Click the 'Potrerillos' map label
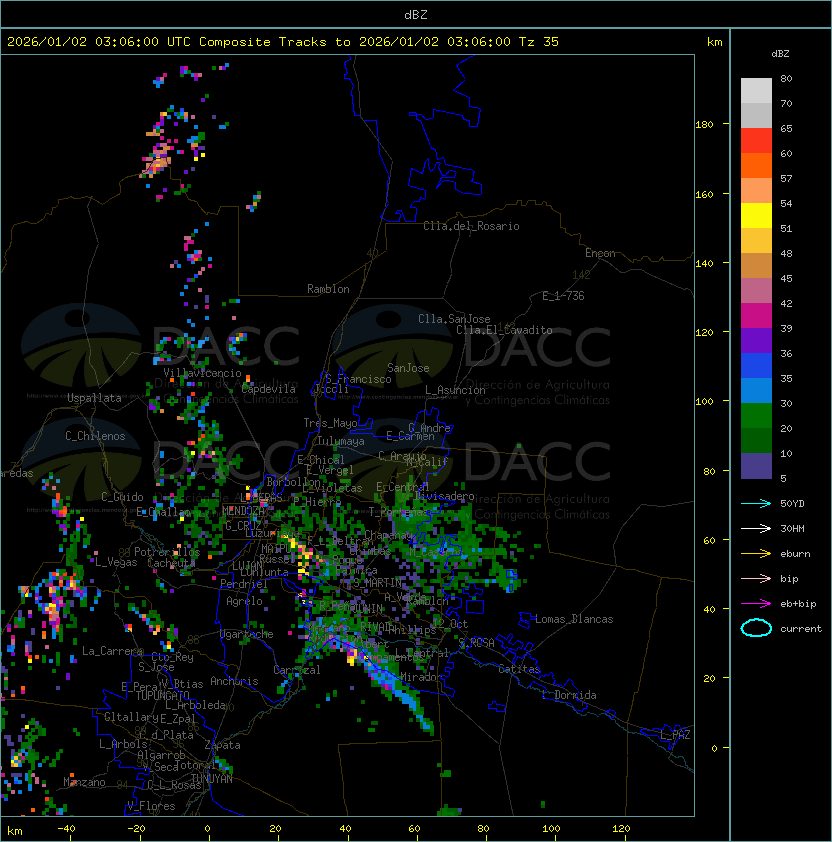832x842 pixels. pos(167,552)
